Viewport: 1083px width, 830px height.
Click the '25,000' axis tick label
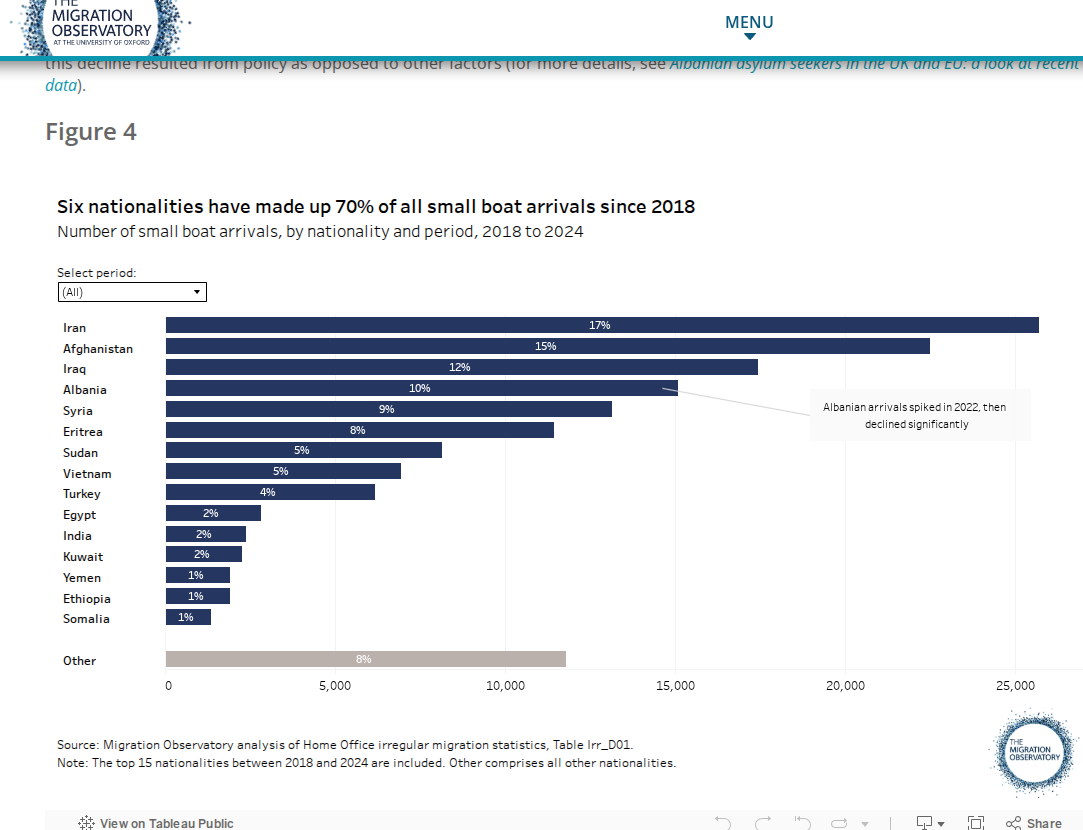(1015, 686)
